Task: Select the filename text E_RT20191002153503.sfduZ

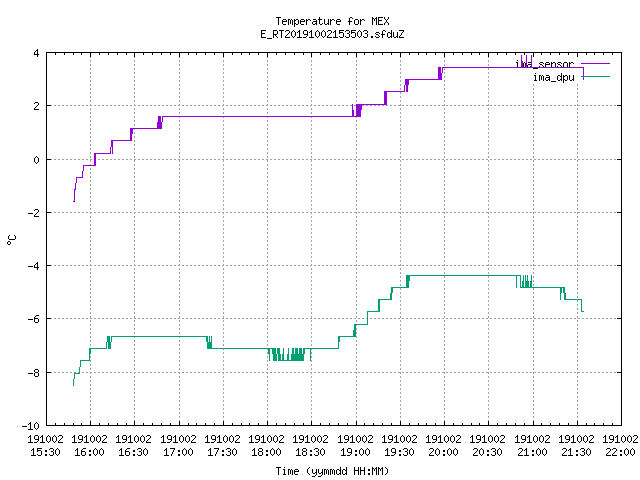Action: pyautogui.click(x=332, y=34)
